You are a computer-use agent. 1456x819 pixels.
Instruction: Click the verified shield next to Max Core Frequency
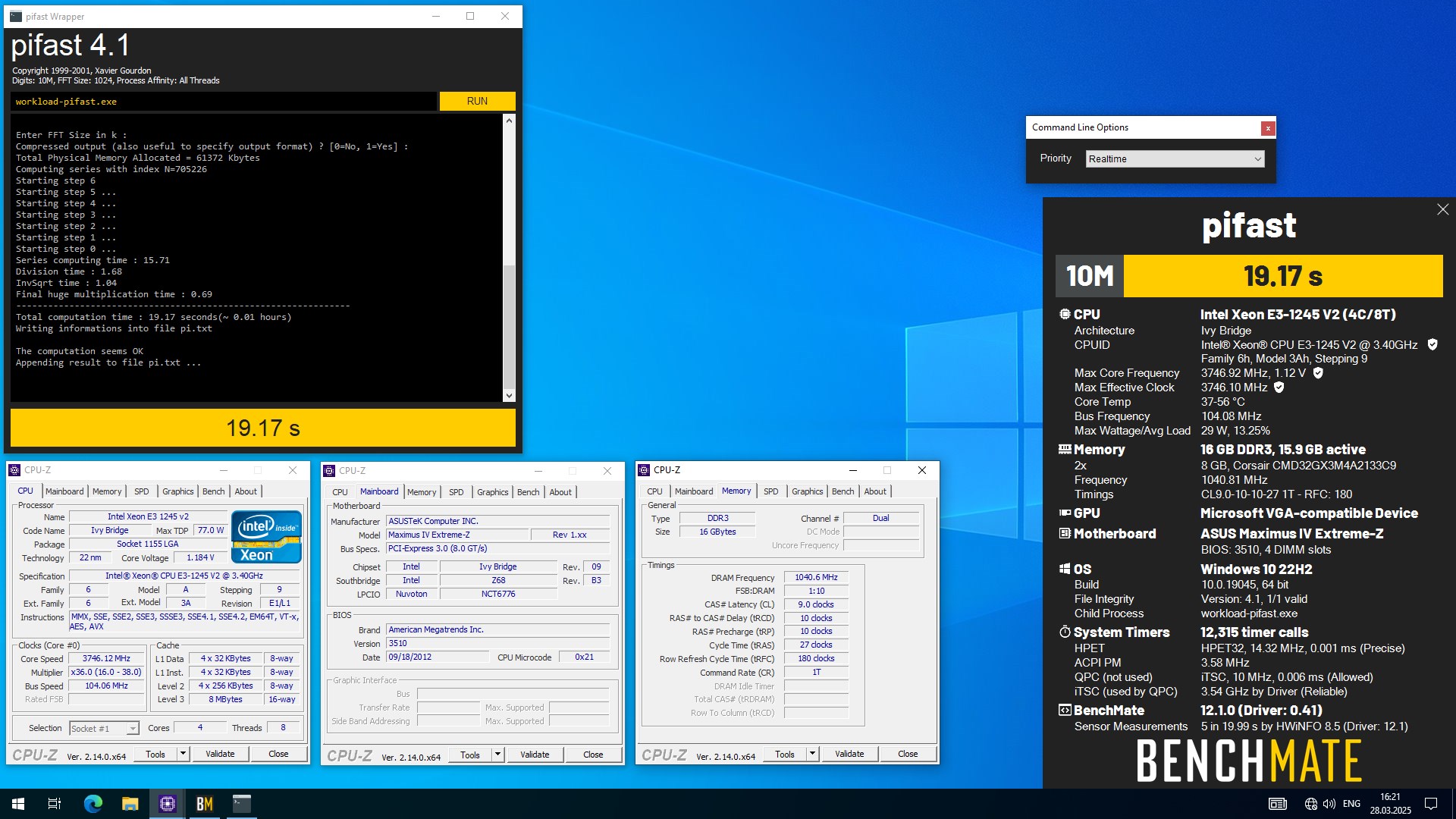click(x=1318, y=373)
